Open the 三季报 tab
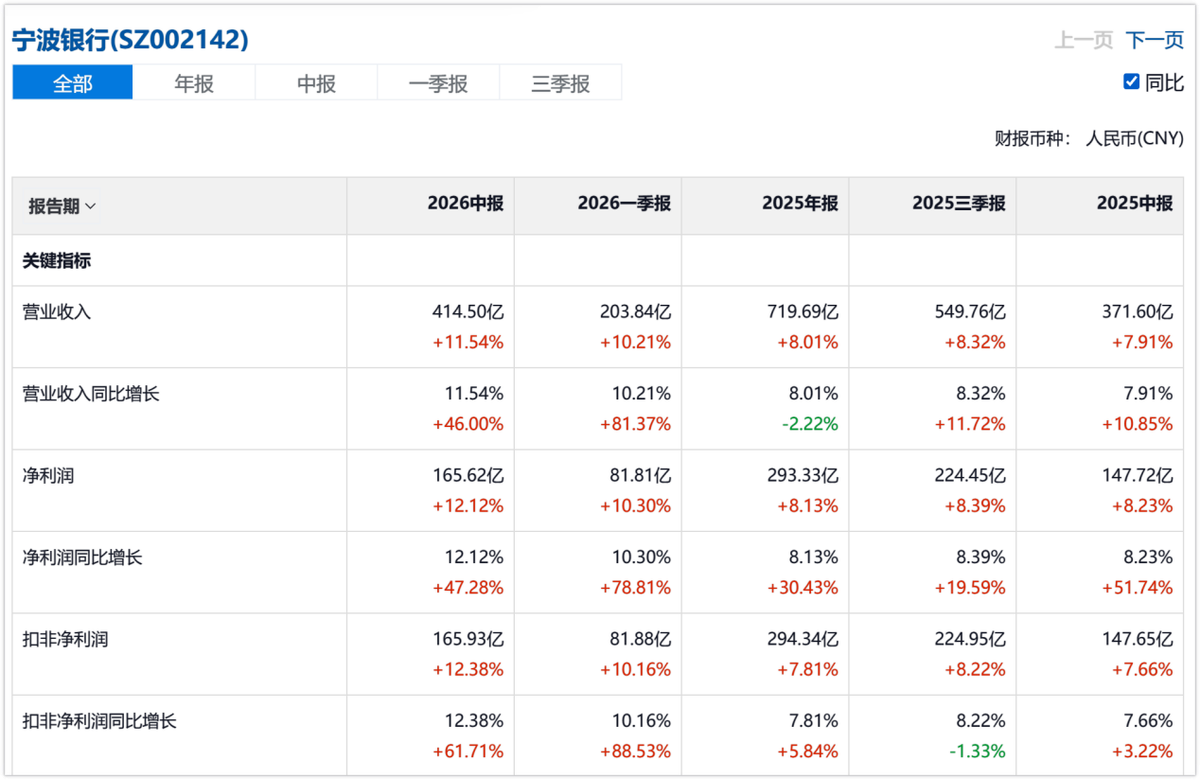 click(560, 83)
